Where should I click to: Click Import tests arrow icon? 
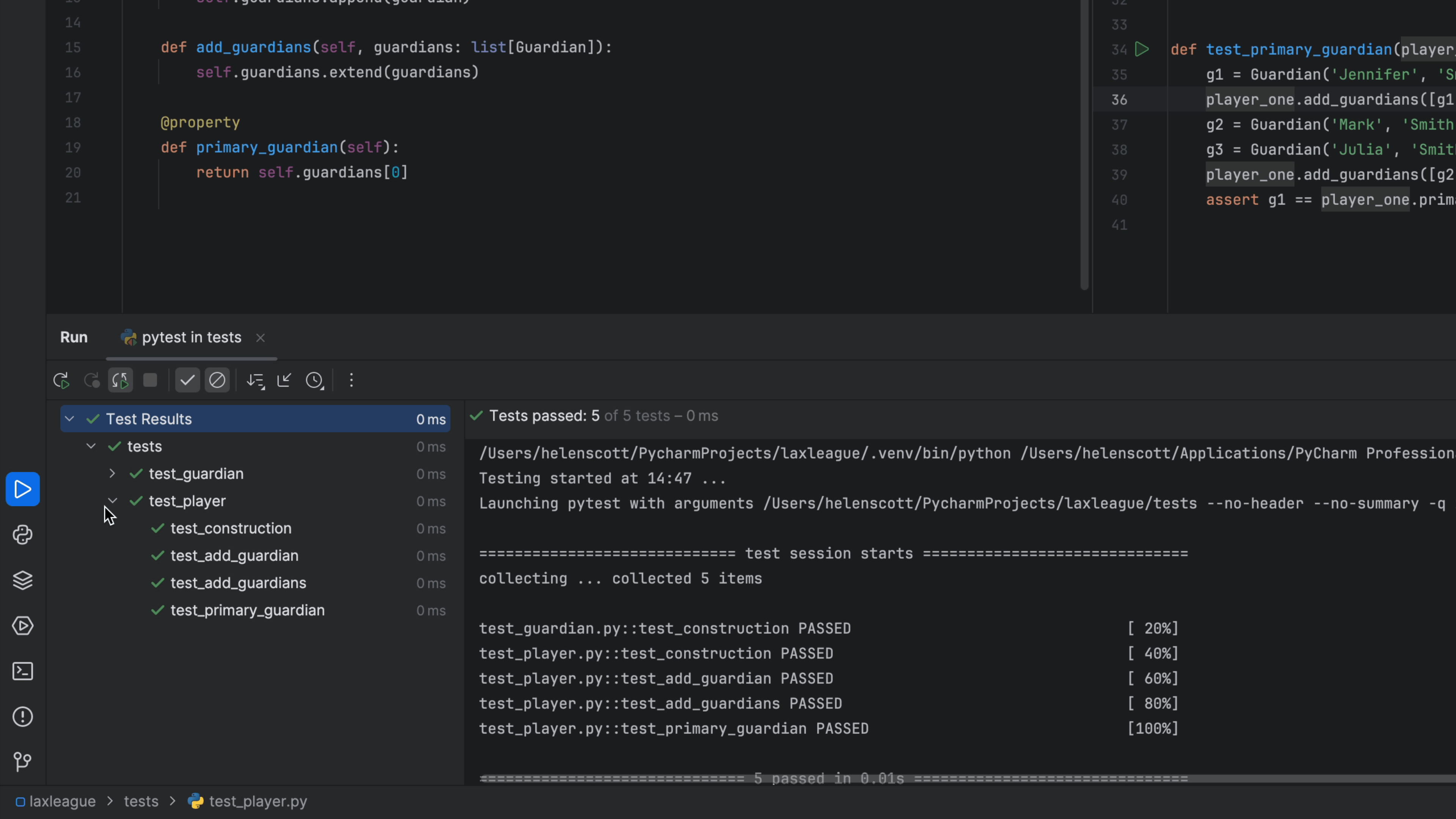(284, 380)
